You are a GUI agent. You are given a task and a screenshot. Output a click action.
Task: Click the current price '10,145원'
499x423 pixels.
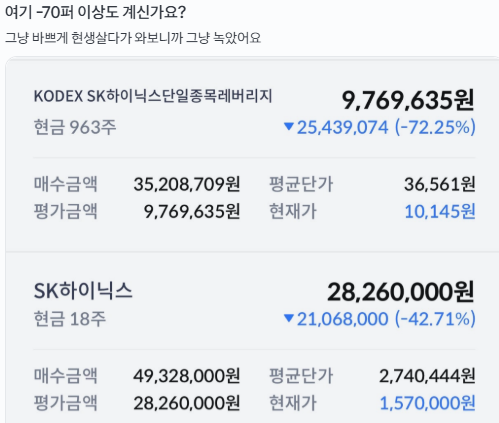440,211
